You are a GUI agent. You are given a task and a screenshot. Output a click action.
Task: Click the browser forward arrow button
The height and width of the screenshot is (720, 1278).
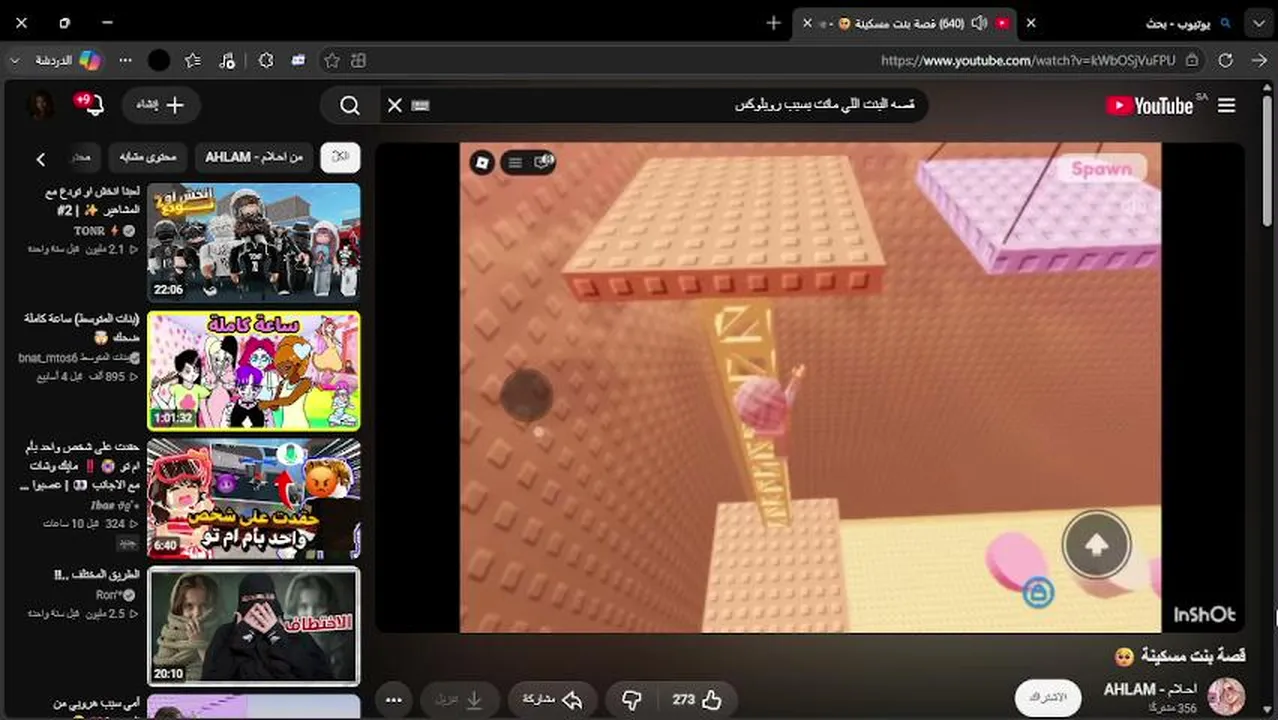1258,61
